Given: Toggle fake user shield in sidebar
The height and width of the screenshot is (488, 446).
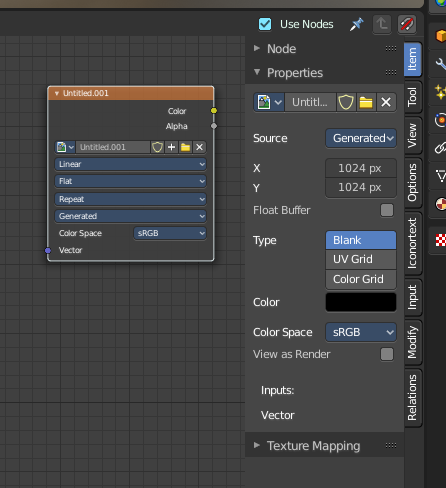Looking at the screenshot, I should coord(346,102).
